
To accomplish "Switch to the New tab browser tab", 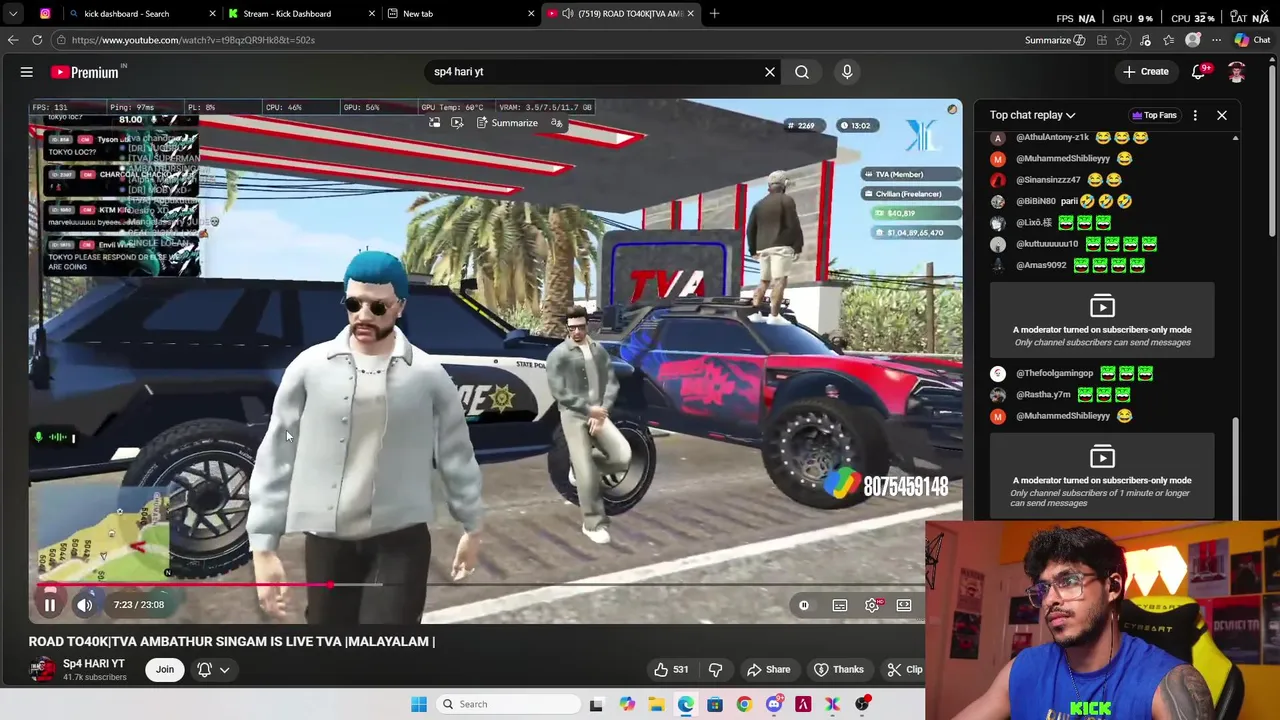I will 460,14.
